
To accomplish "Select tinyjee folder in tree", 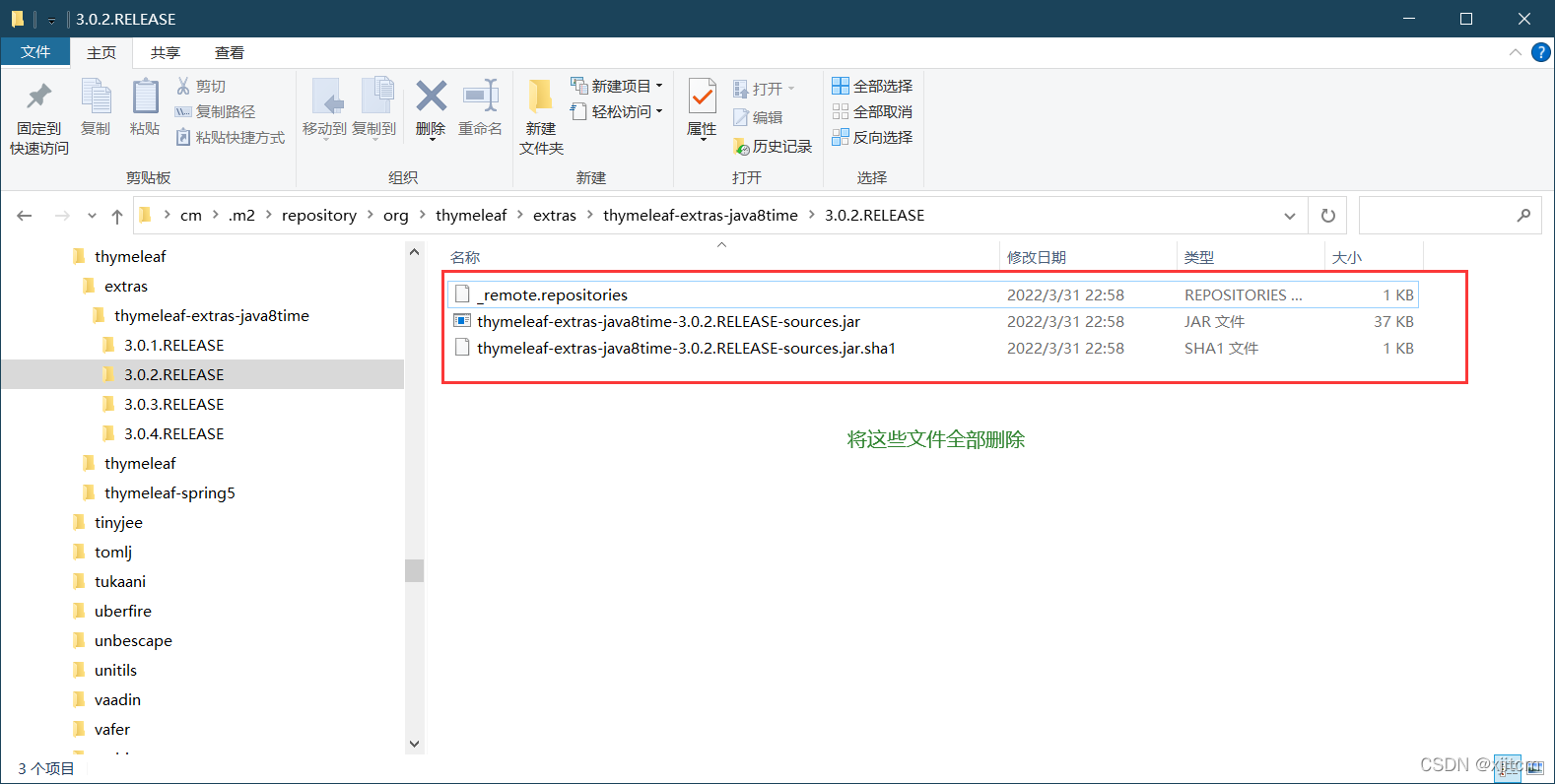I will 118,522.
